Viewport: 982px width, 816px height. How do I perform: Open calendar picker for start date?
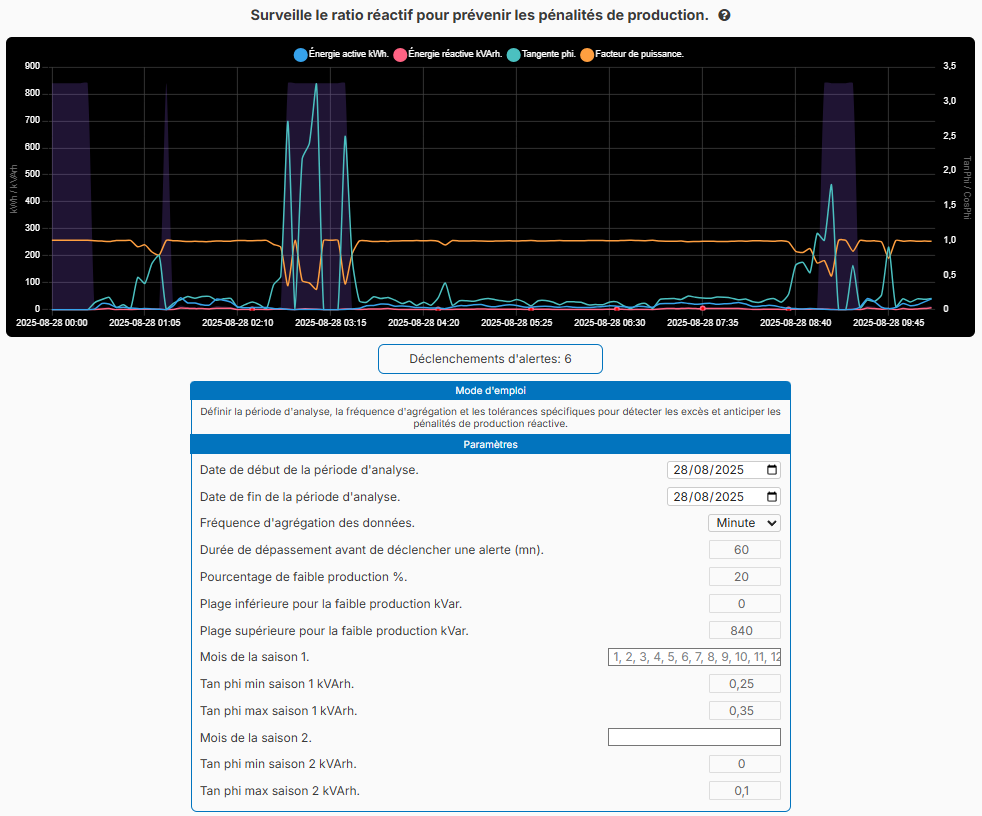(772, 470)
